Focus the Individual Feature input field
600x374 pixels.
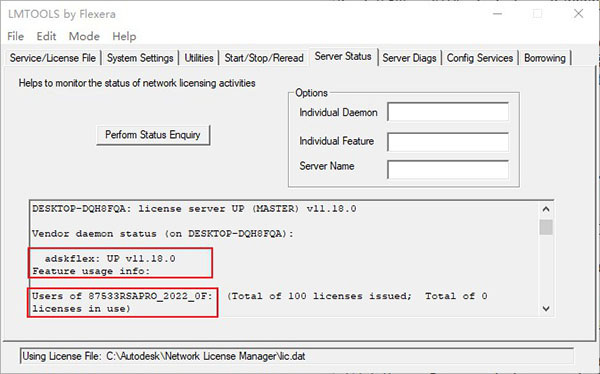(448, 142)
